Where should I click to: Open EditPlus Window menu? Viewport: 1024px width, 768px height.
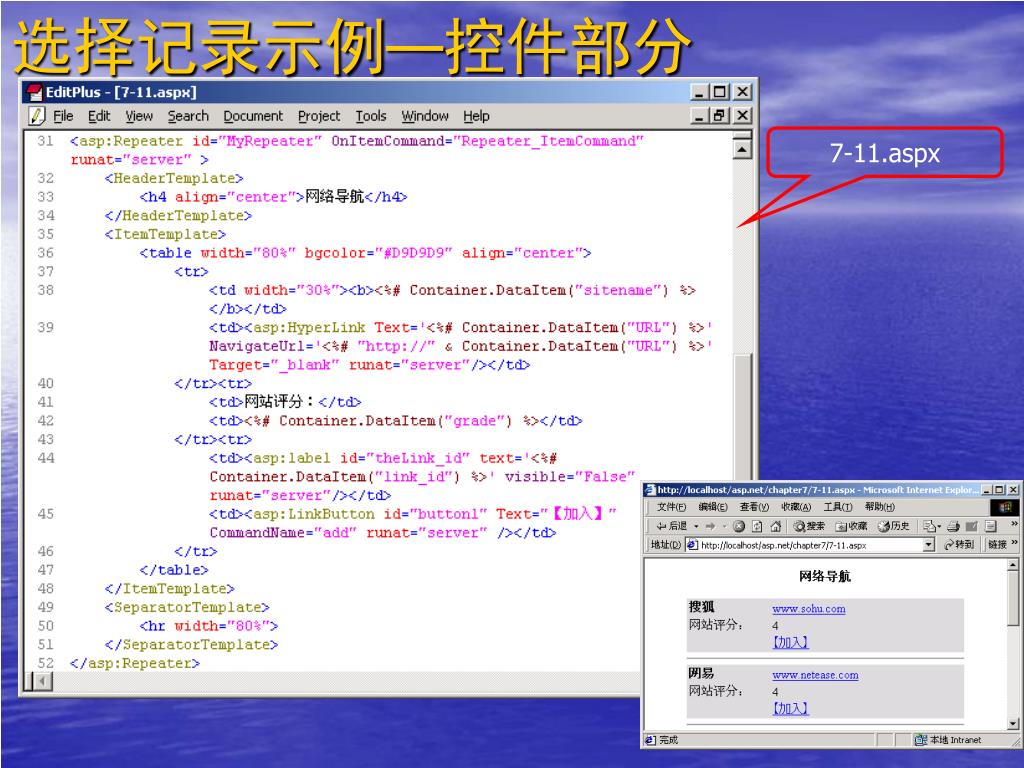(x=425, y=116)
